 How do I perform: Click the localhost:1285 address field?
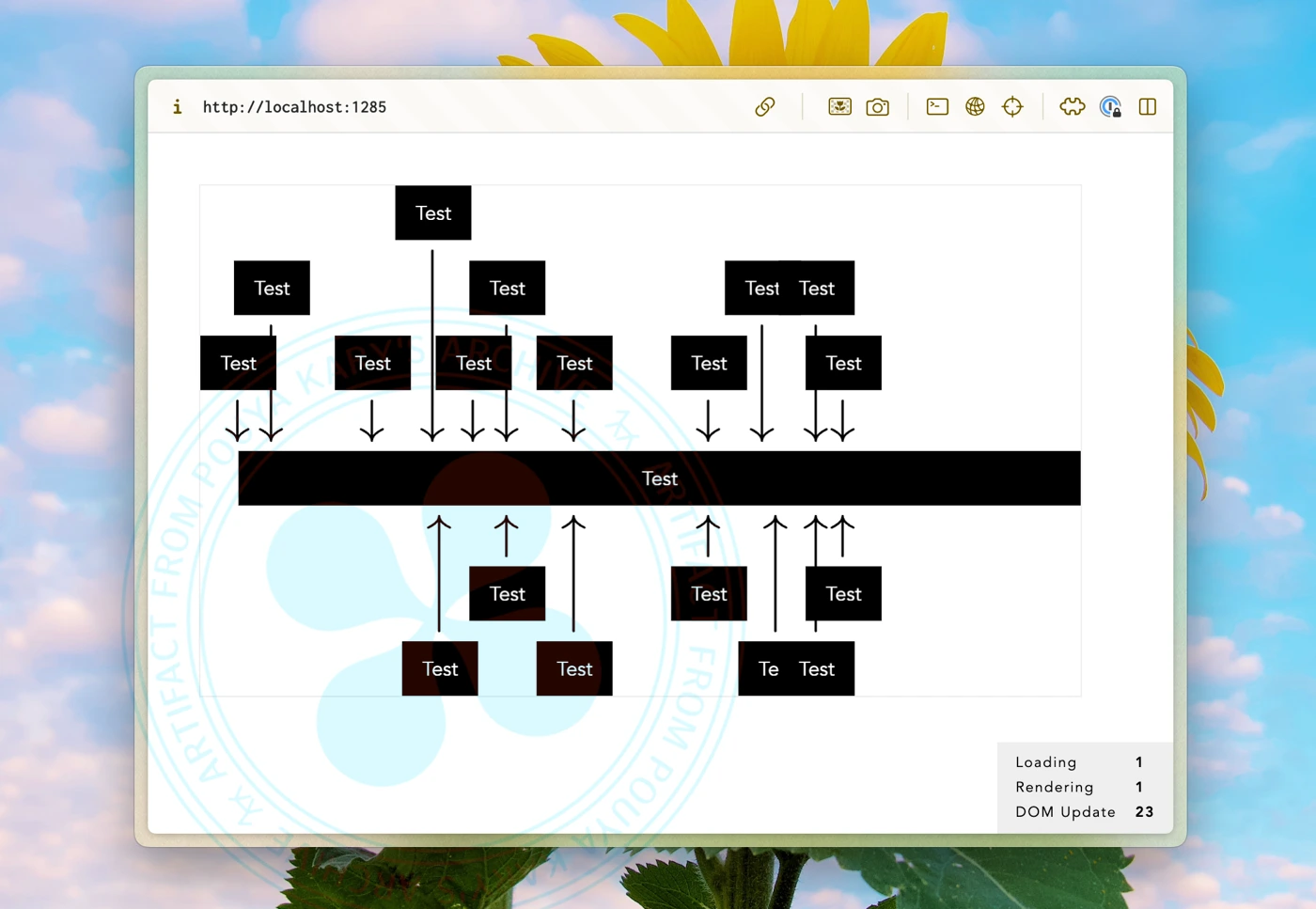click(x=294, y=107)
